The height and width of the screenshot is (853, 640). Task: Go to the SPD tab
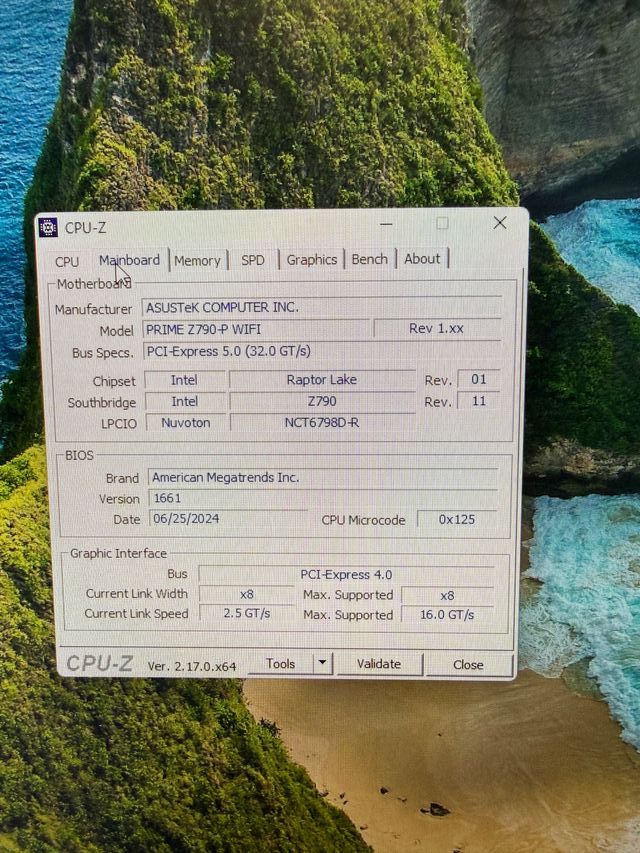tap(253, 260)
